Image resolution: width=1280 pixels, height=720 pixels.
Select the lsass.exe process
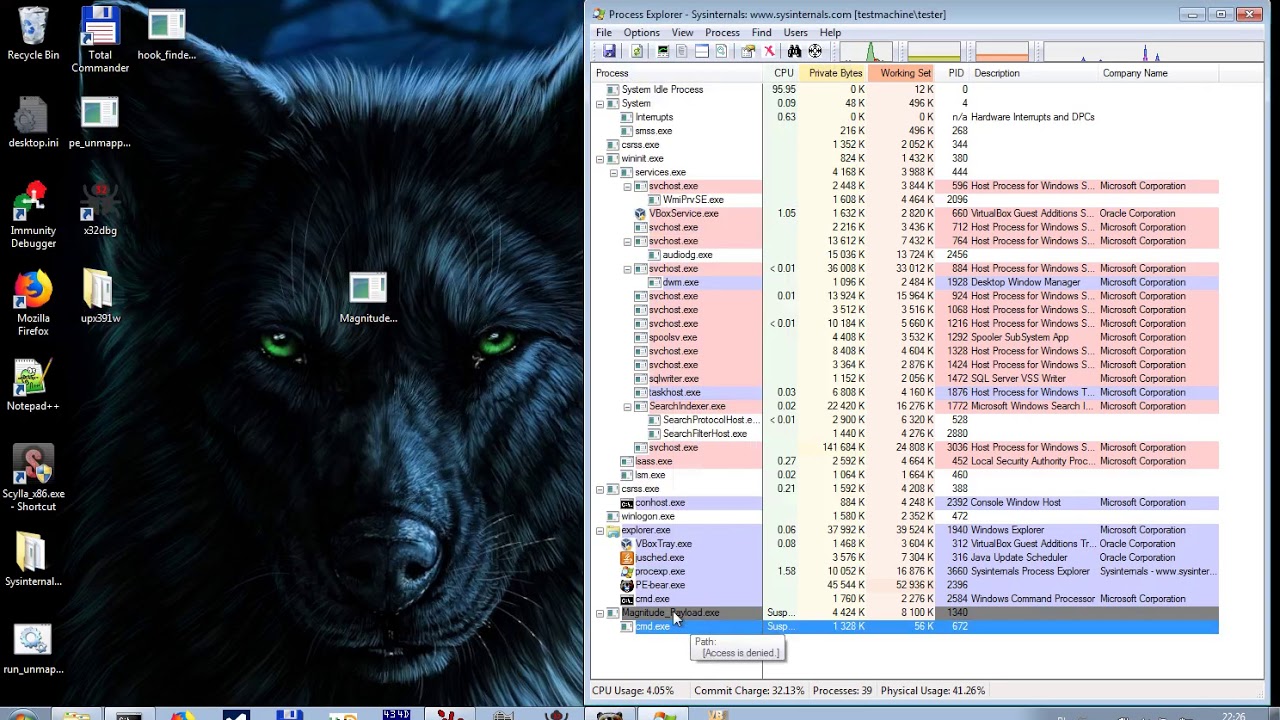tap(905, 461)
